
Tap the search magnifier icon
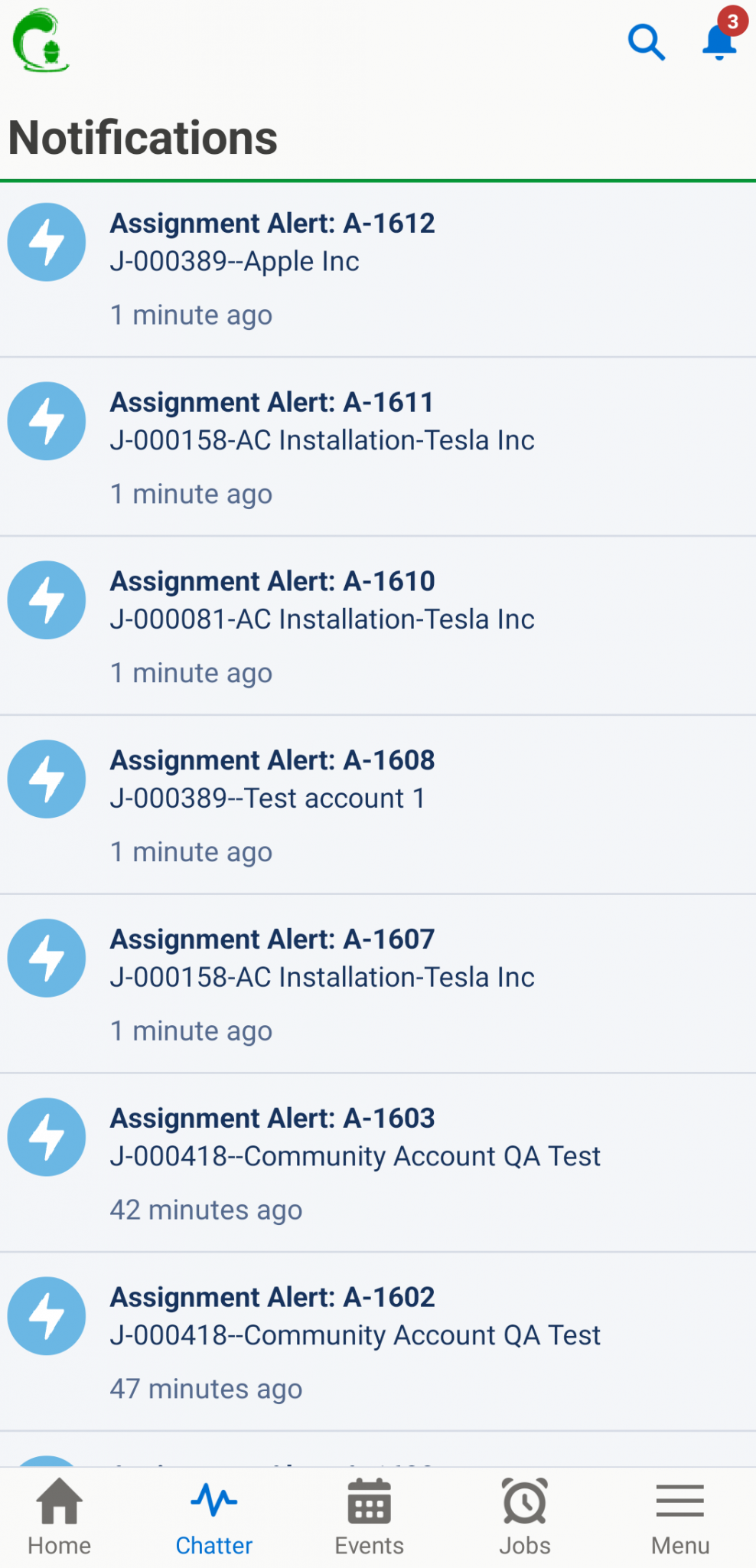point(647,42)
